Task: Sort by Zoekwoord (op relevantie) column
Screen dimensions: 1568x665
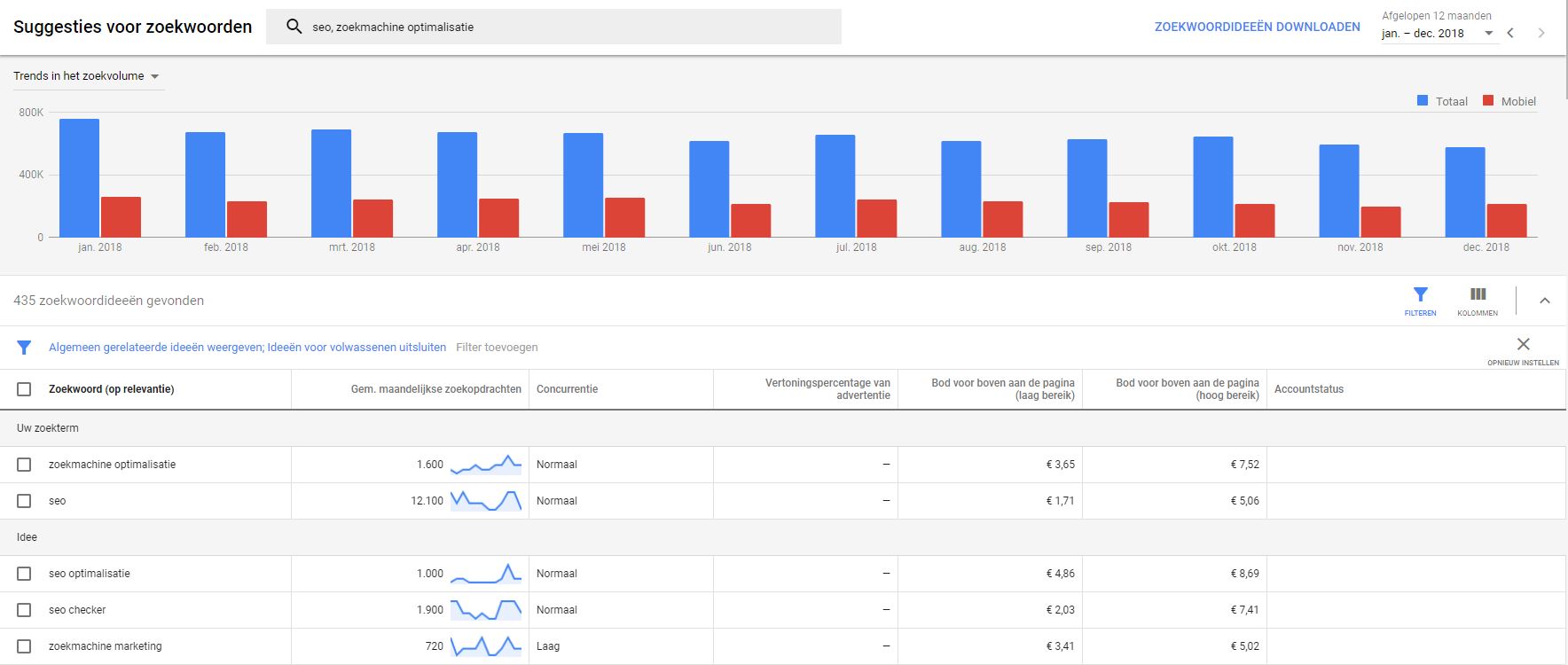Action: pos(111,389)
